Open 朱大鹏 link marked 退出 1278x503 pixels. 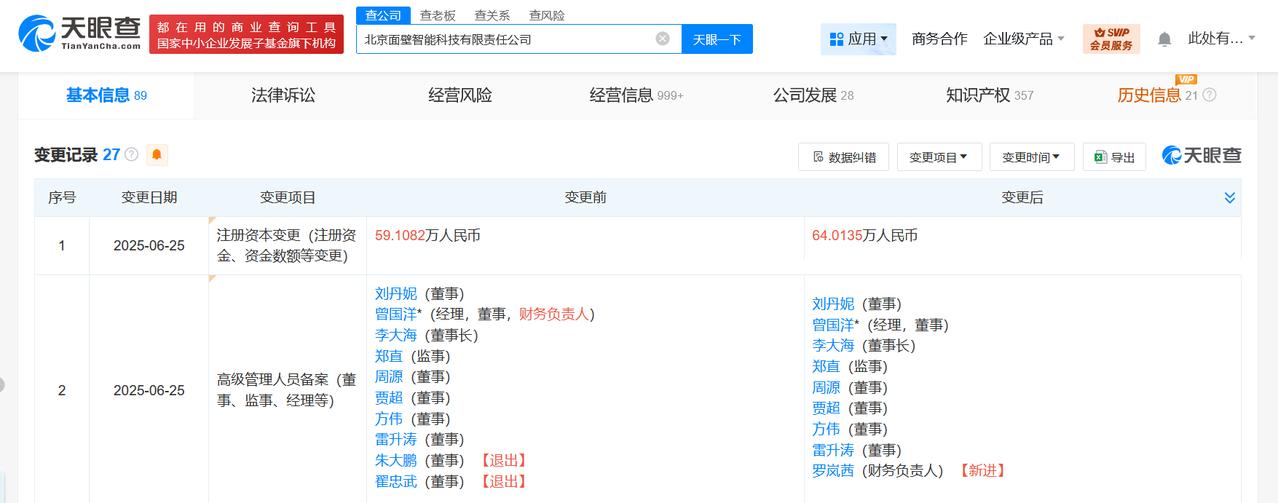[x=396, y=460]
